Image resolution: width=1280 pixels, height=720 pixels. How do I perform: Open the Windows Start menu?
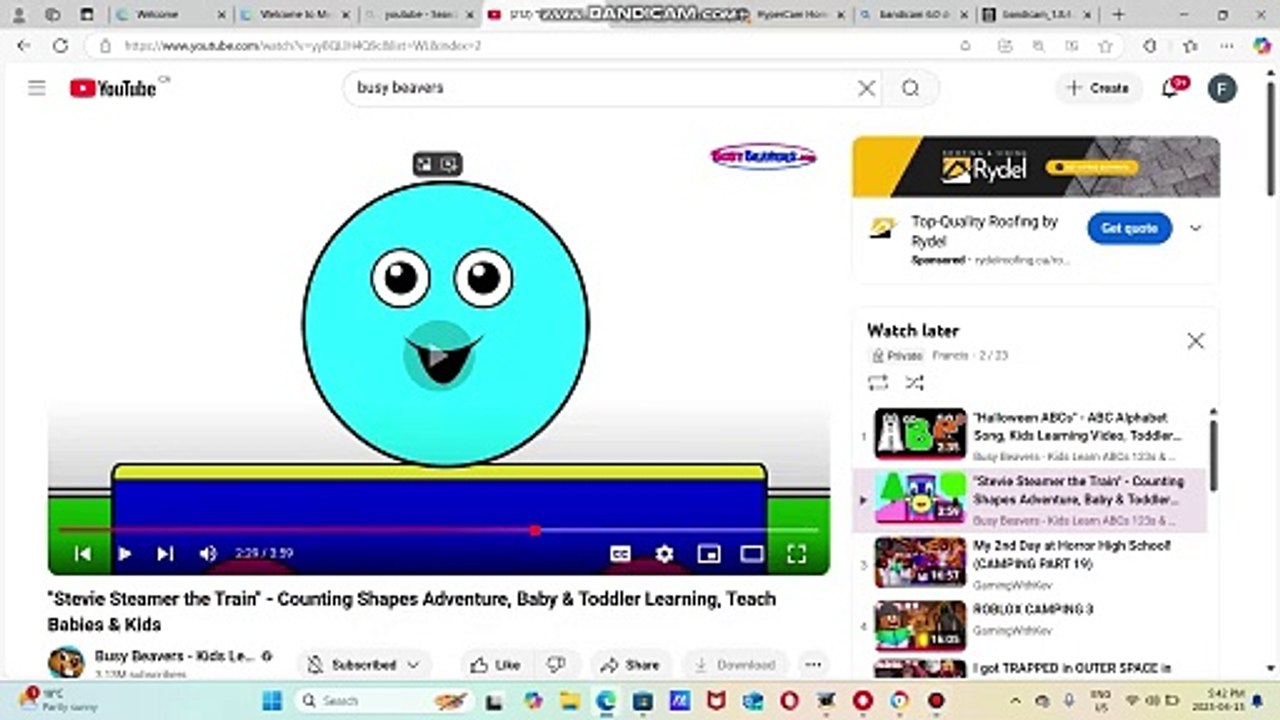pyautogui.click(x=273, y=700)
